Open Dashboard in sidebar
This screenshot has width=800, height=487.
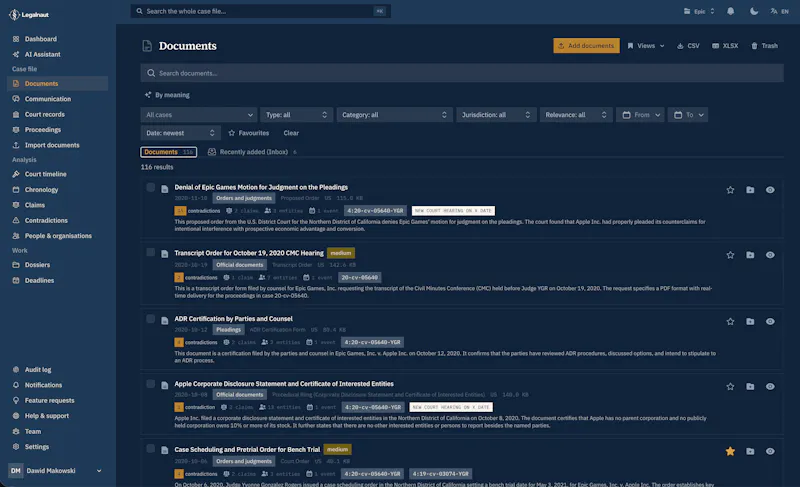40,39
